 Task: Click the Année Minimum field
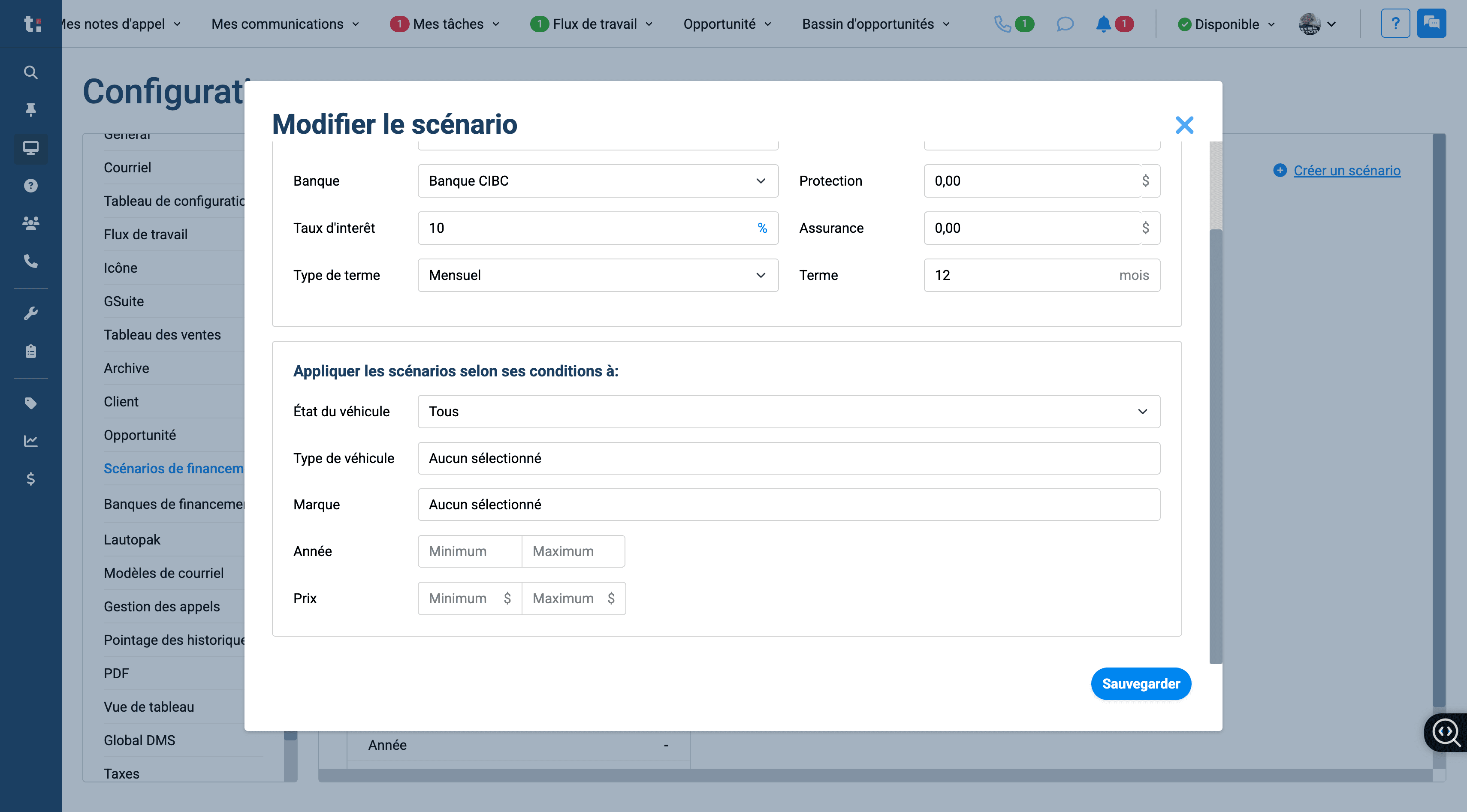pyautogui.click(x=469, y=551)
